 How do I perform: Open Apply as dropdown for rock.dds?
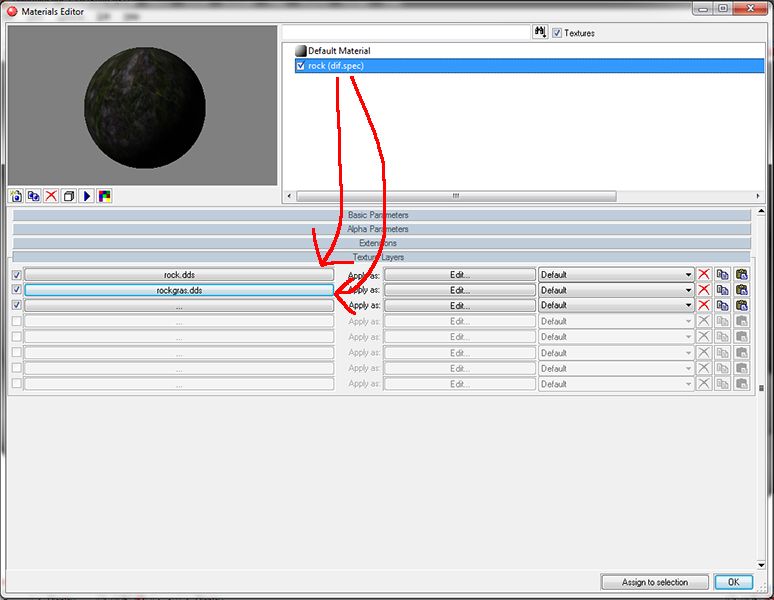[616, 275]
